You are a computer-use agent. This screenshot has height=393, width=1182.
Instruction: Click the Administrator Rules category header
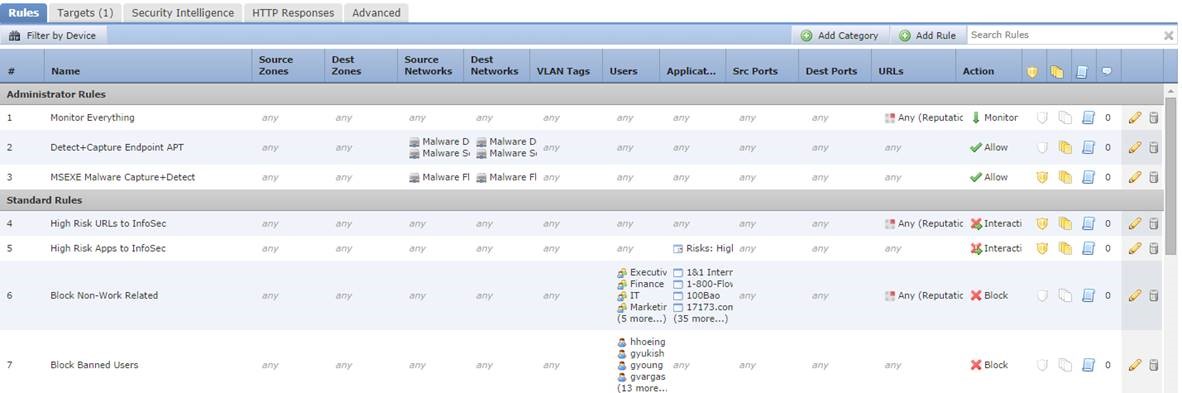[x=582, y=94]
